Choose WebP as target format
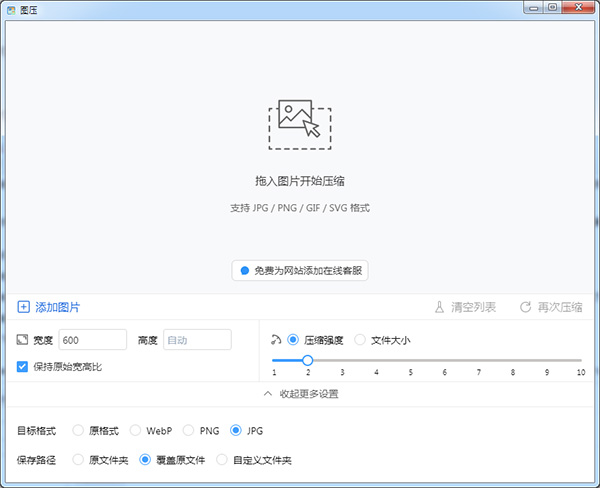 [x=134, y=431]
